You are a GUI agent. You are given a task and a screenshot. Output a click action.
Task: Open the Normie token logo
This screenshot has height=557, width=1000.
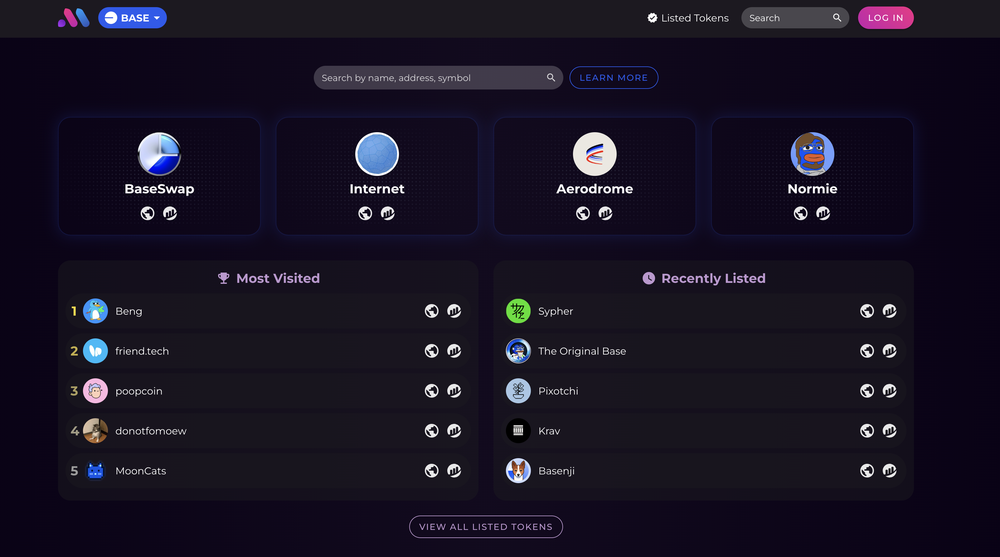pyautogui.click(x=812, y=154)
